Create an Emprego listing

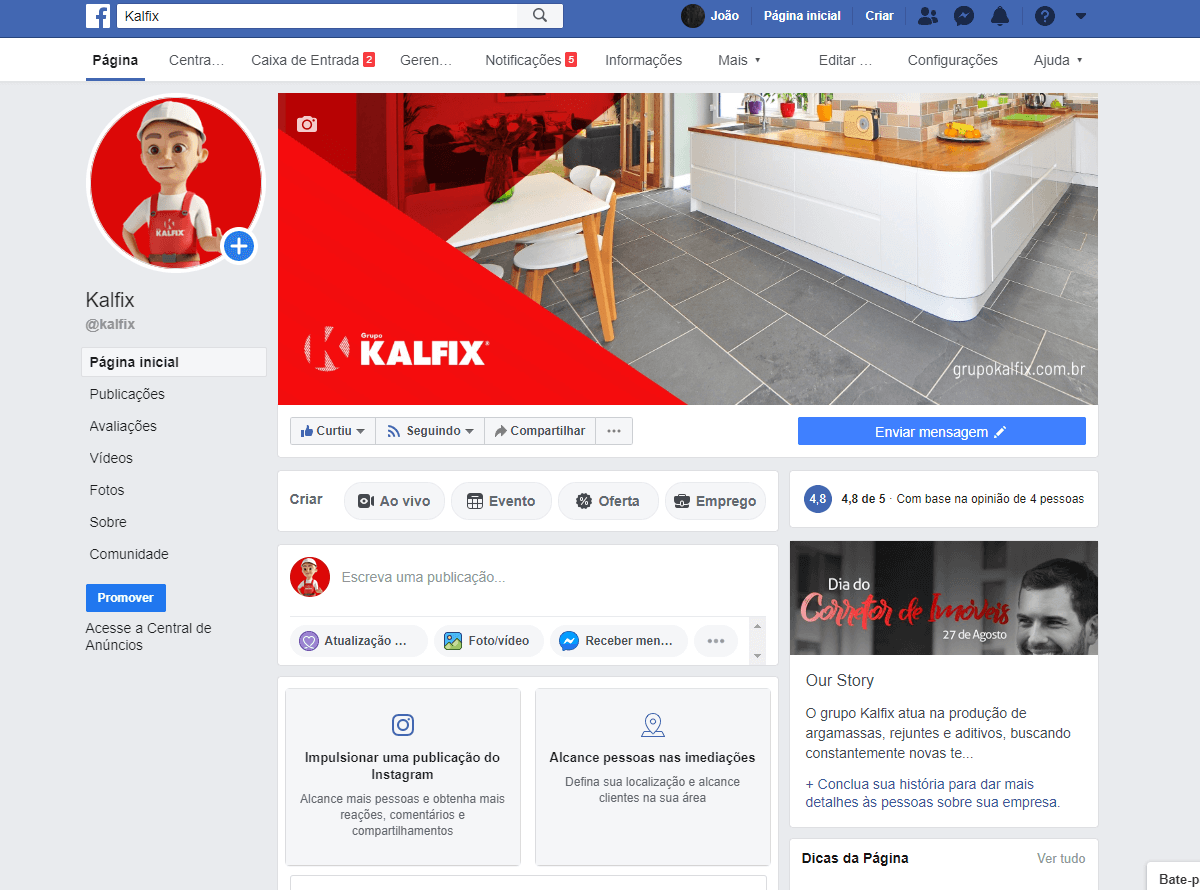coord(716,501)
